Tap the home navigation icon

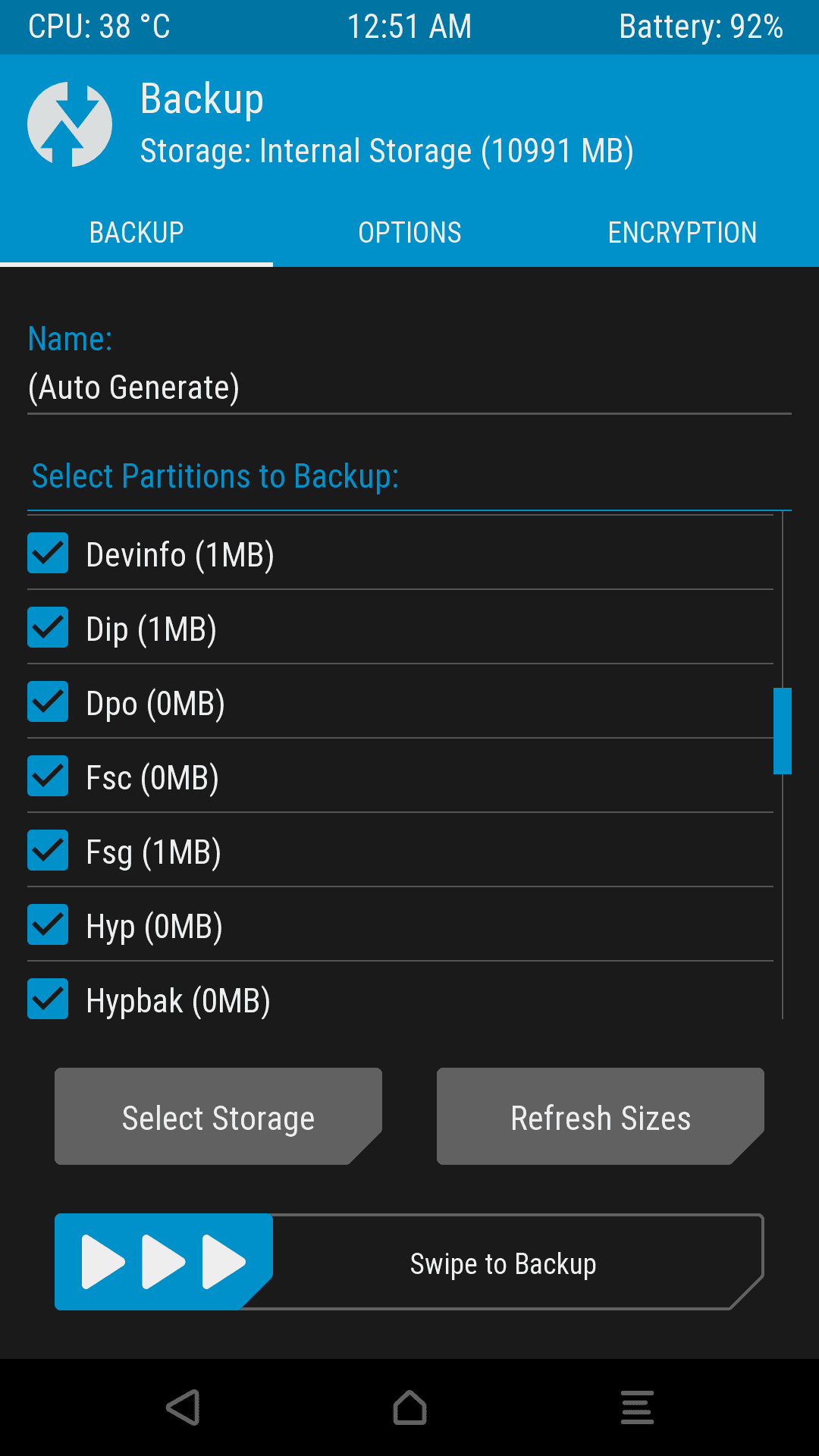click(409, 1407)
